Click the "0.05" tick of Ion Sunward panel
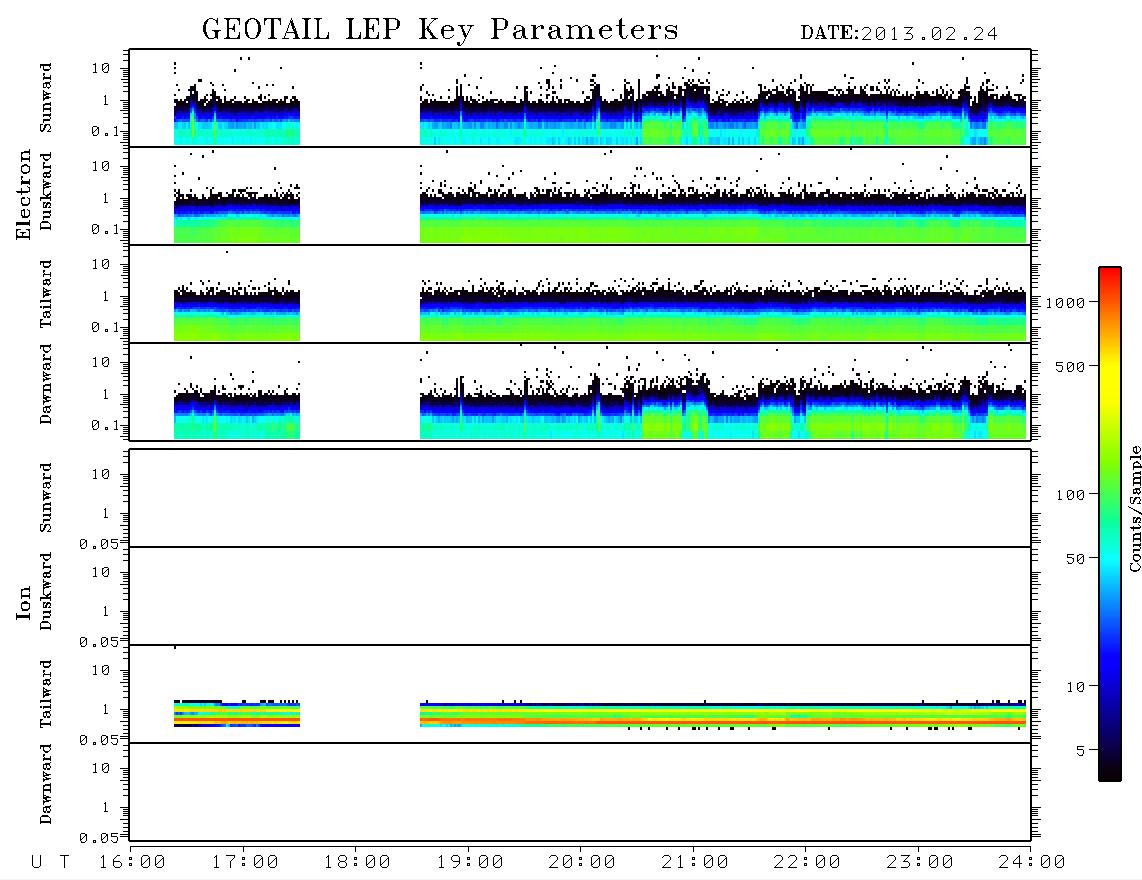This screenshot has height=880, width=1142. click(98, 544)
